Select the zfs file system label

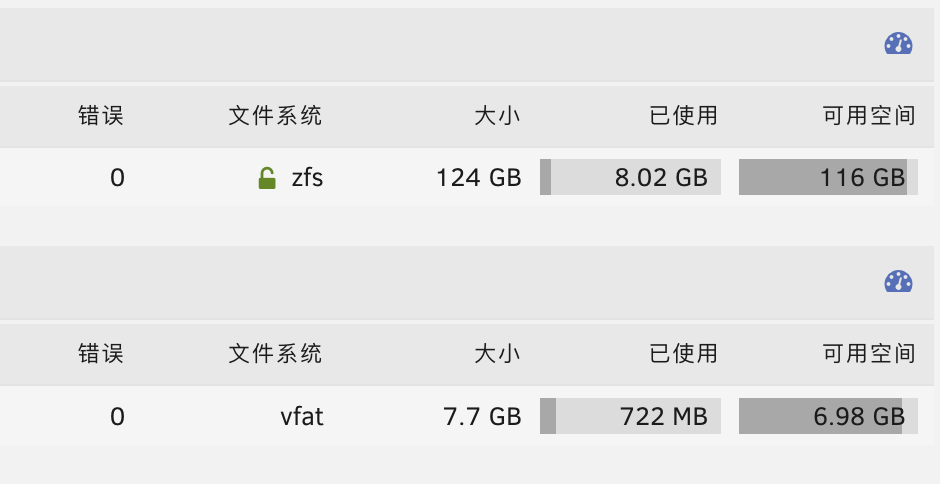coord(307,178)
